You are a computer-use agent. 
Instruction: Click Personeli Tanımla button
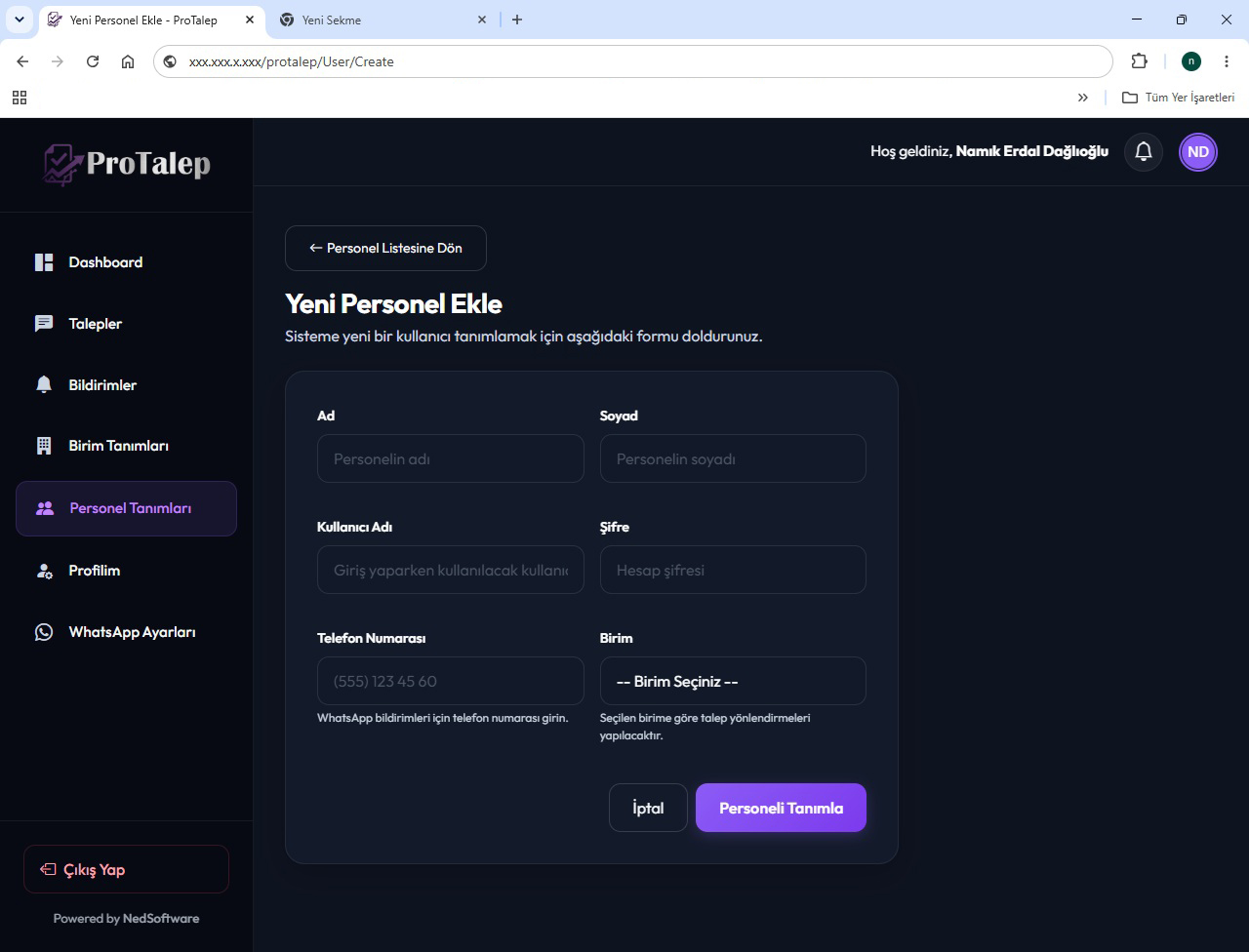pos(781,808)
